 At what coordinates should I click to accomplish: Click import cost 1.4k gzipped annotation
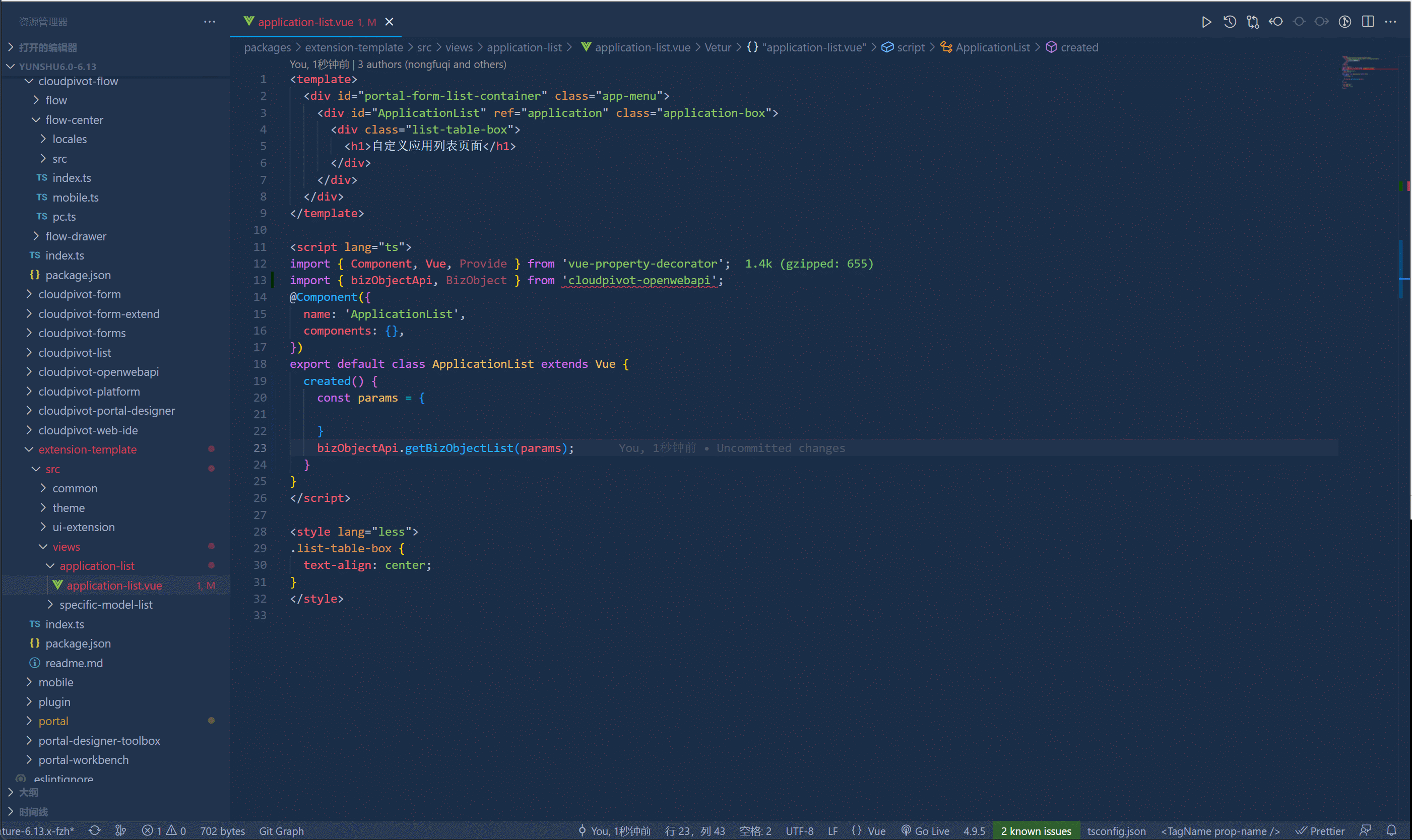pos(809,264)
